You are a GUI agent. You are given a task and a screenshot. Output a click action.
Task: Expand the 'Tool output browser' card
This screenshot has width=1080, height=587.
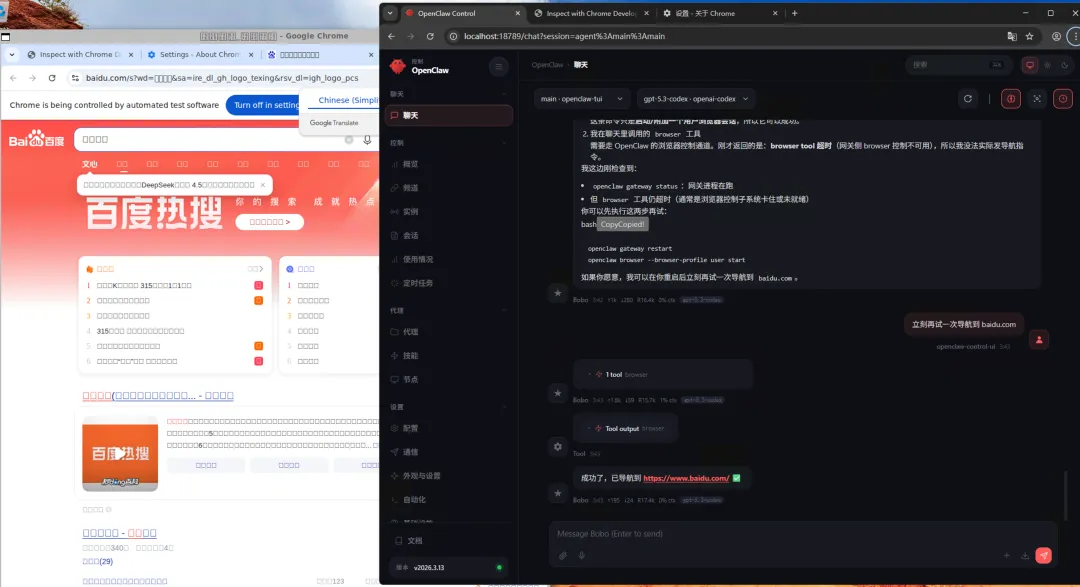click(x=625, y=429)
